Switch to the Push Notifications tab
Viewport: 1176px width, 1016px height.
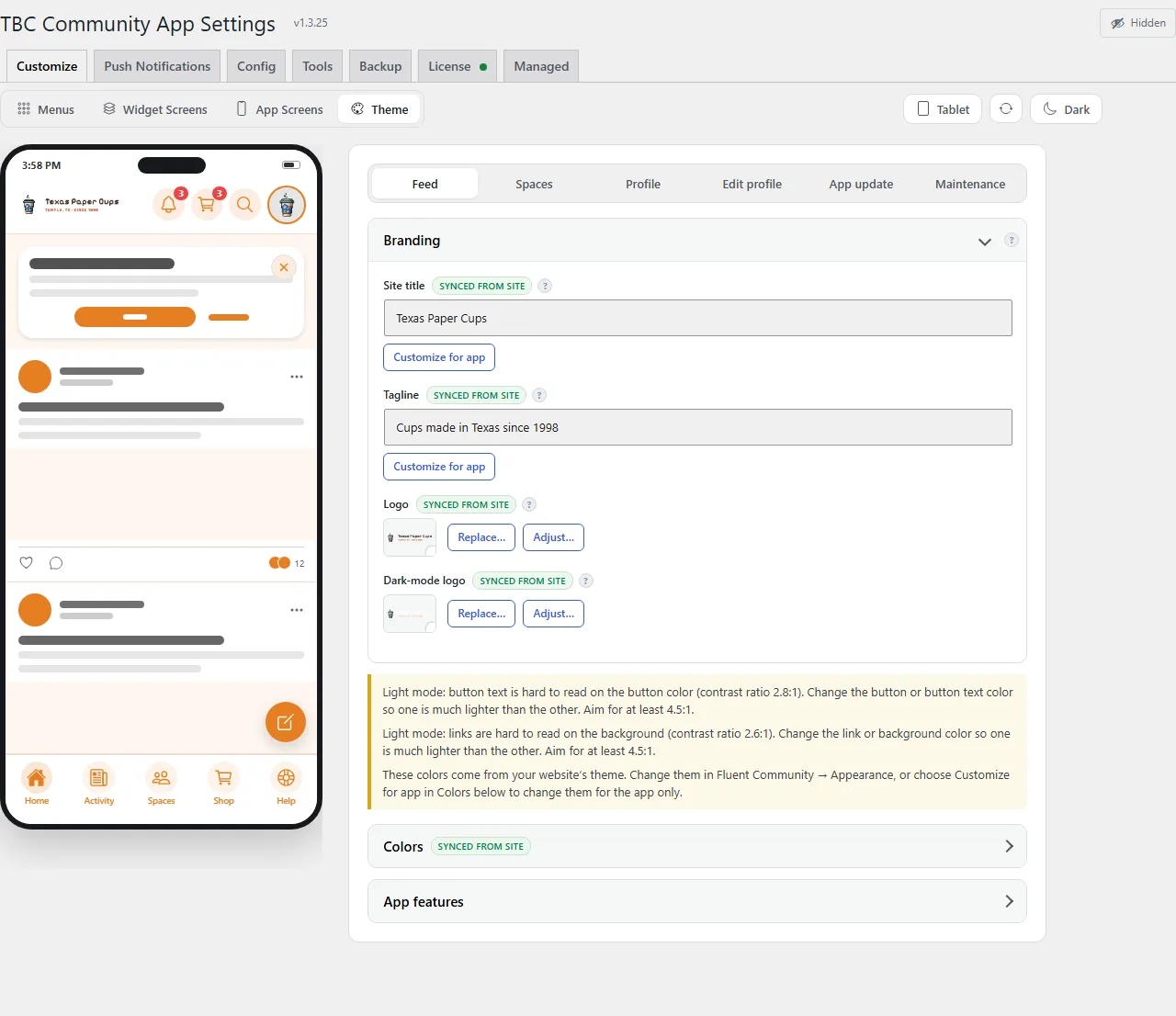157,66
